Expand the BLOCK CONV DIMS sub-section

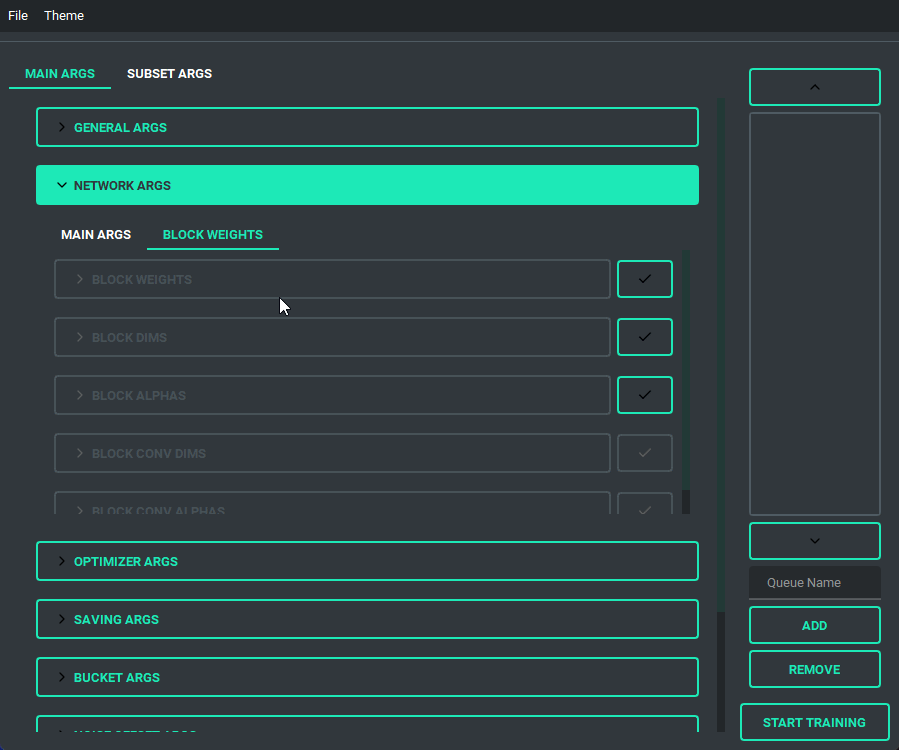[x=332, y=453]
